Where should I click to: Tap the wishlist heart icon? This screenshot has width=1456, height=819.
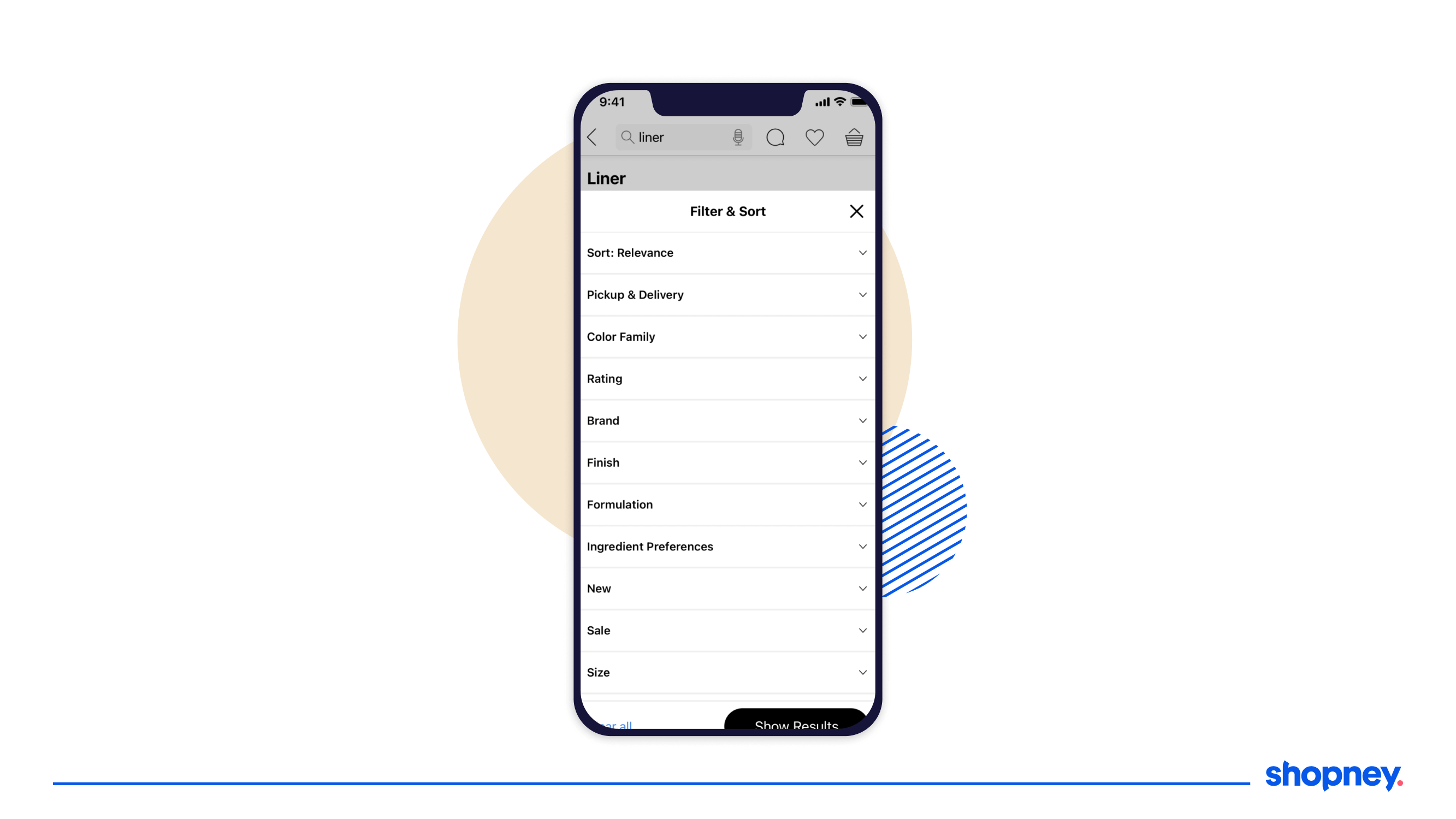[x=815, y=137]
